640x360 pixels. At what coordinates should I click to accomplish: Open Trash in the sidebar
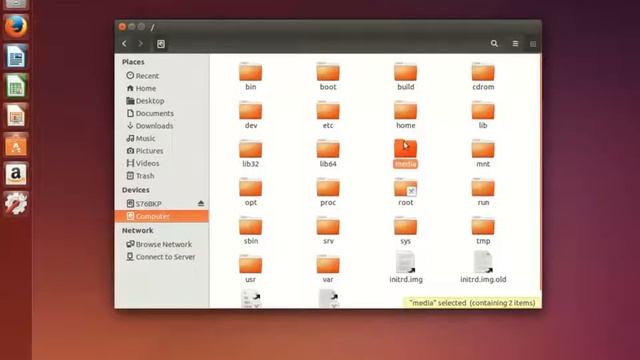[140, 176]
